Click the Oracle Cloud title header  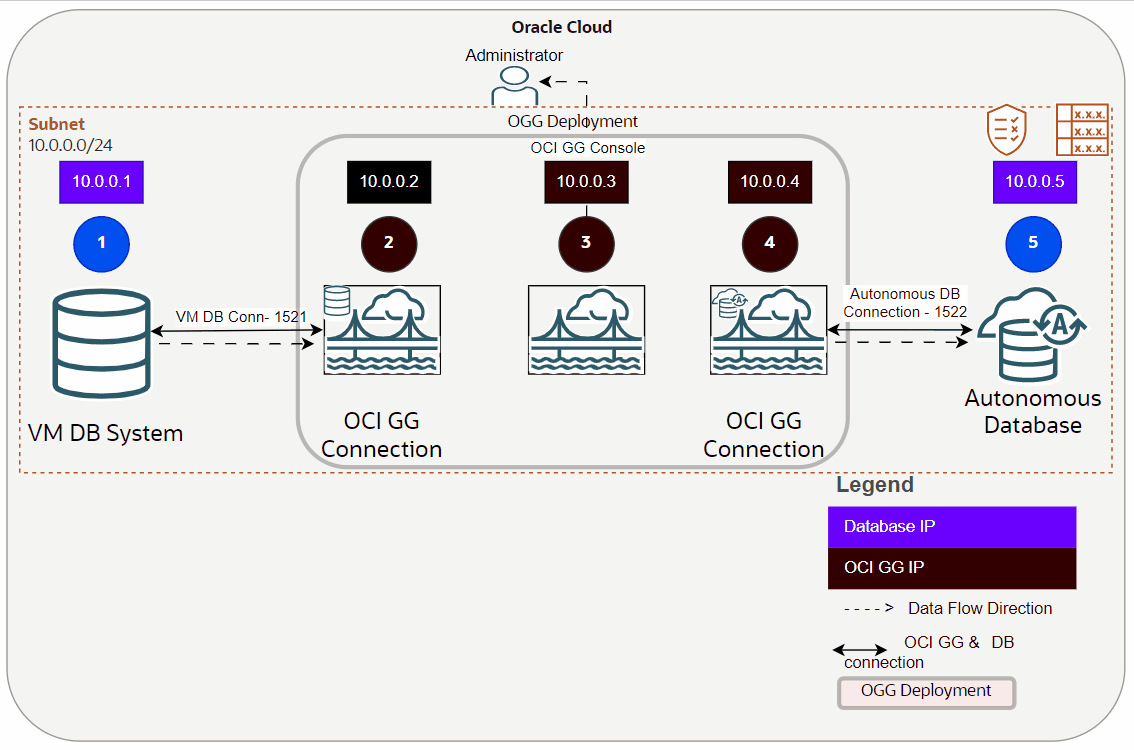[x=561, y=27]
